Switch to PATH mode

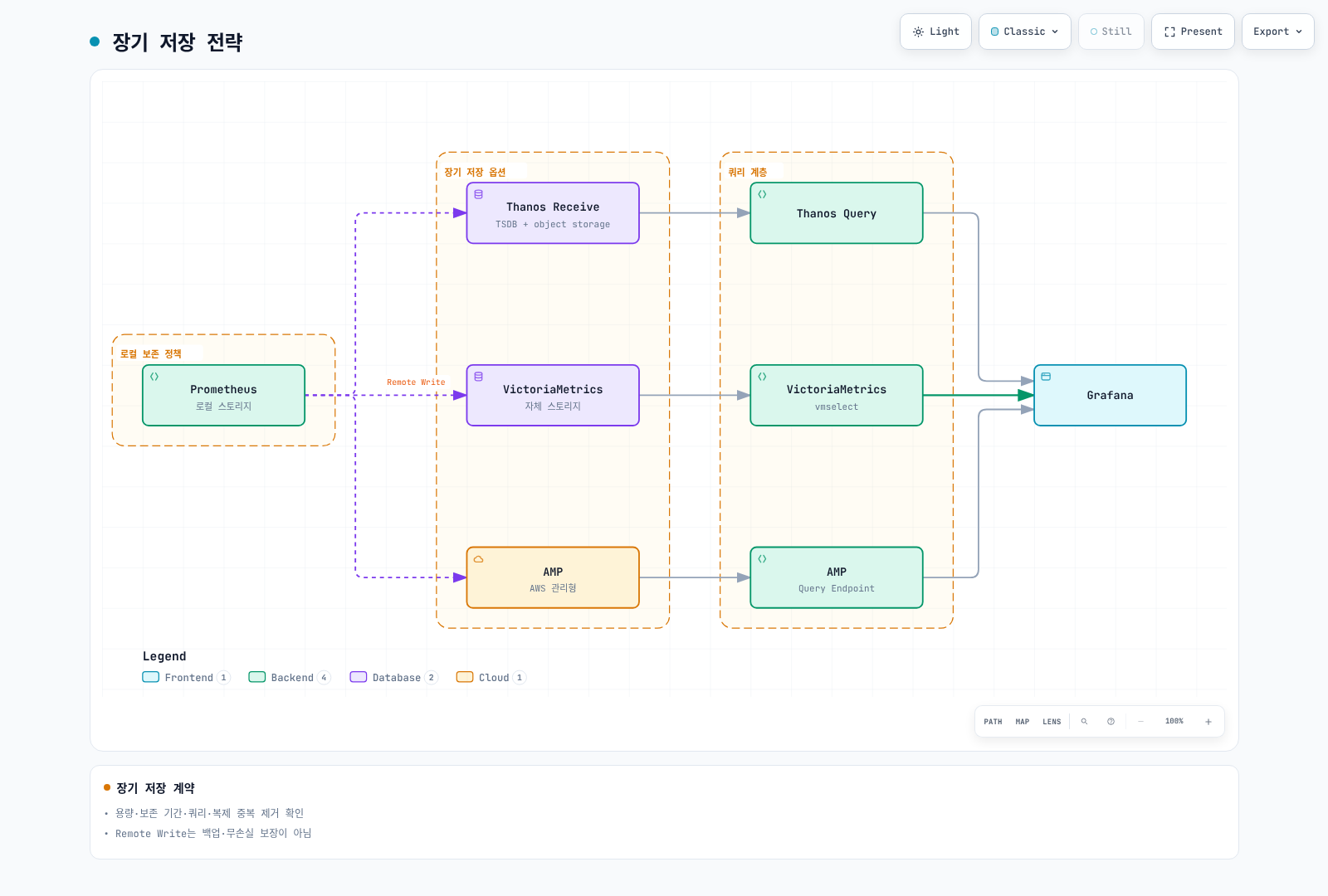[993, 722]
